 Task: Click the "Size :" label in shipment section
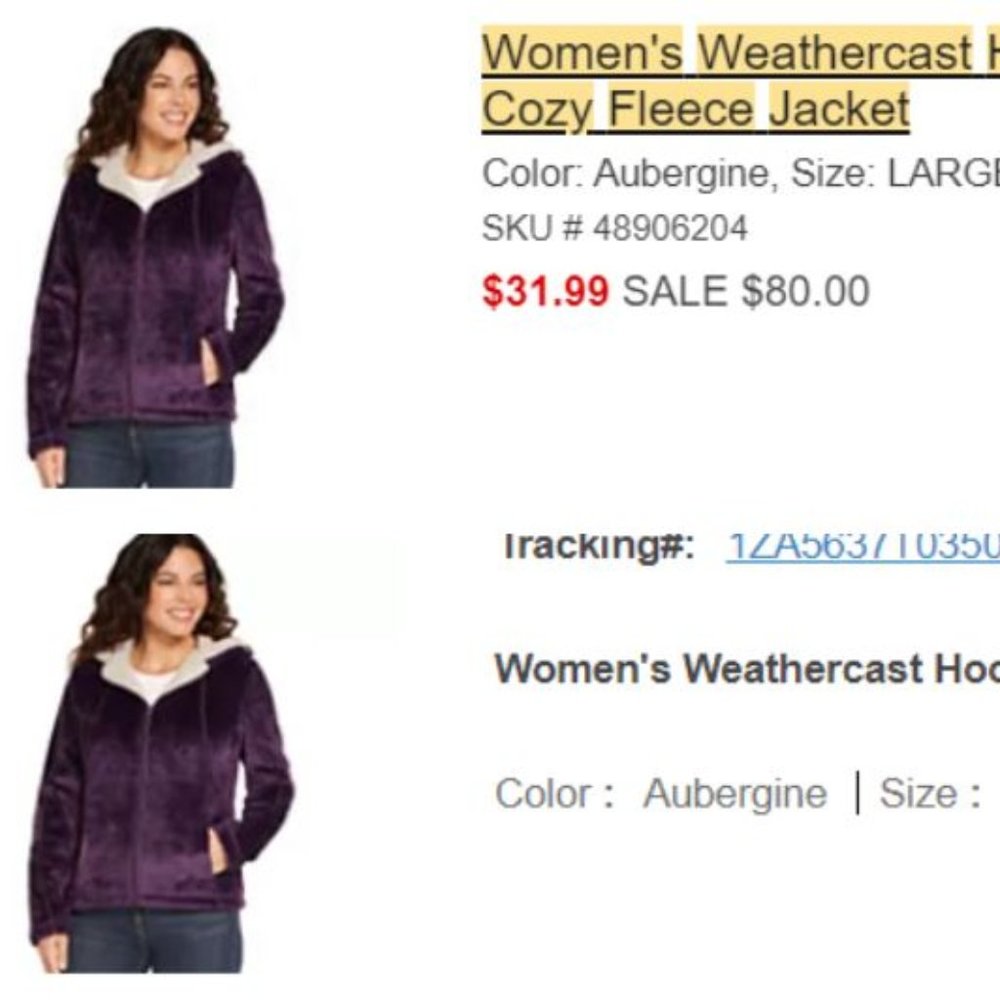click(930, 793)
